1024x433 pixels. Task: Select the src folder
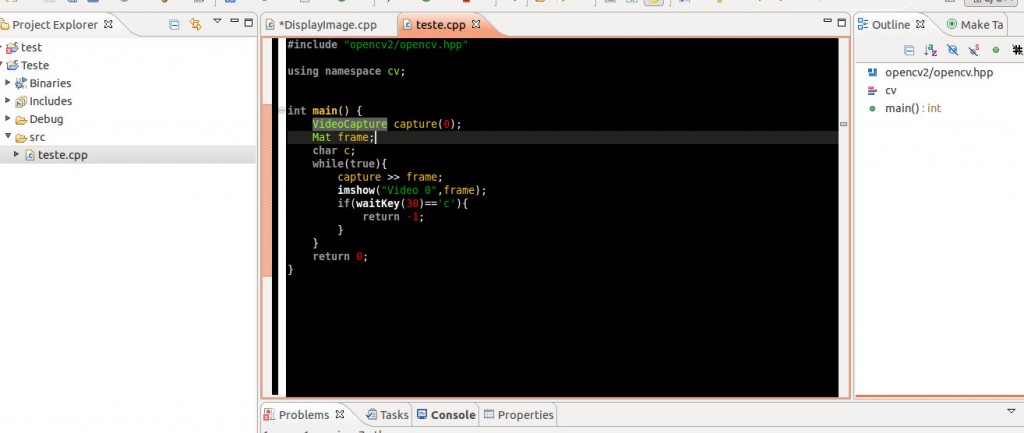point(37,137)
